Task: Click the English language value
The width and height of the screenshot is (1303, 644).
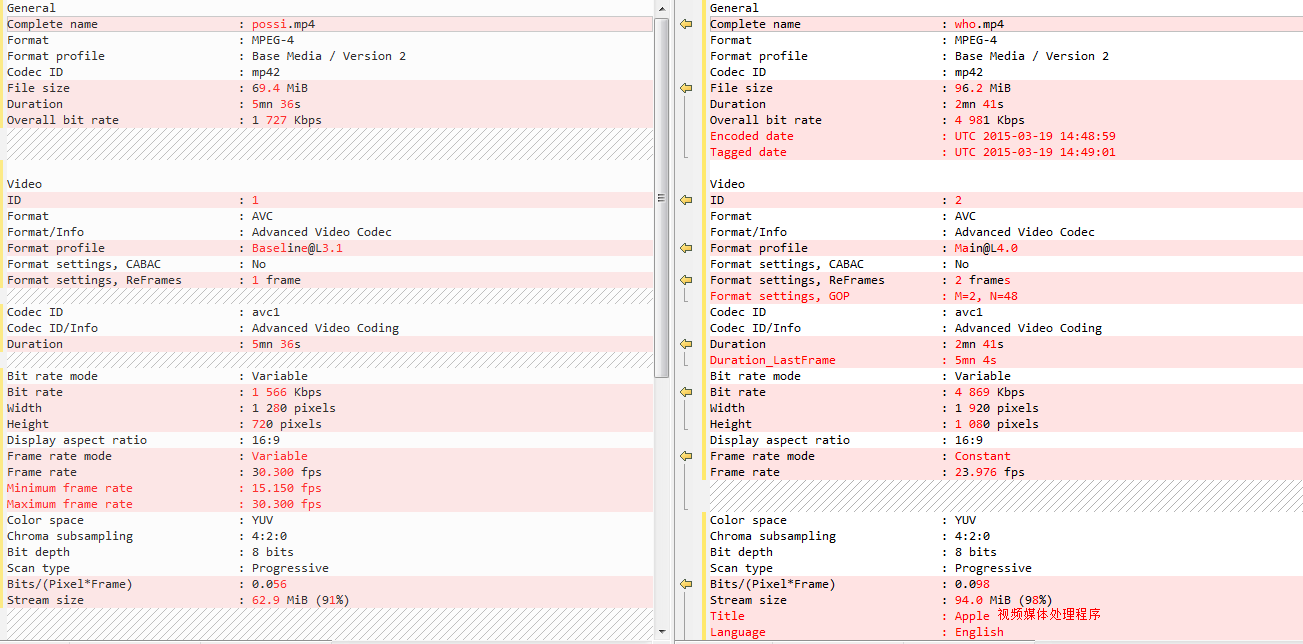Action: [x=980, y=632]
